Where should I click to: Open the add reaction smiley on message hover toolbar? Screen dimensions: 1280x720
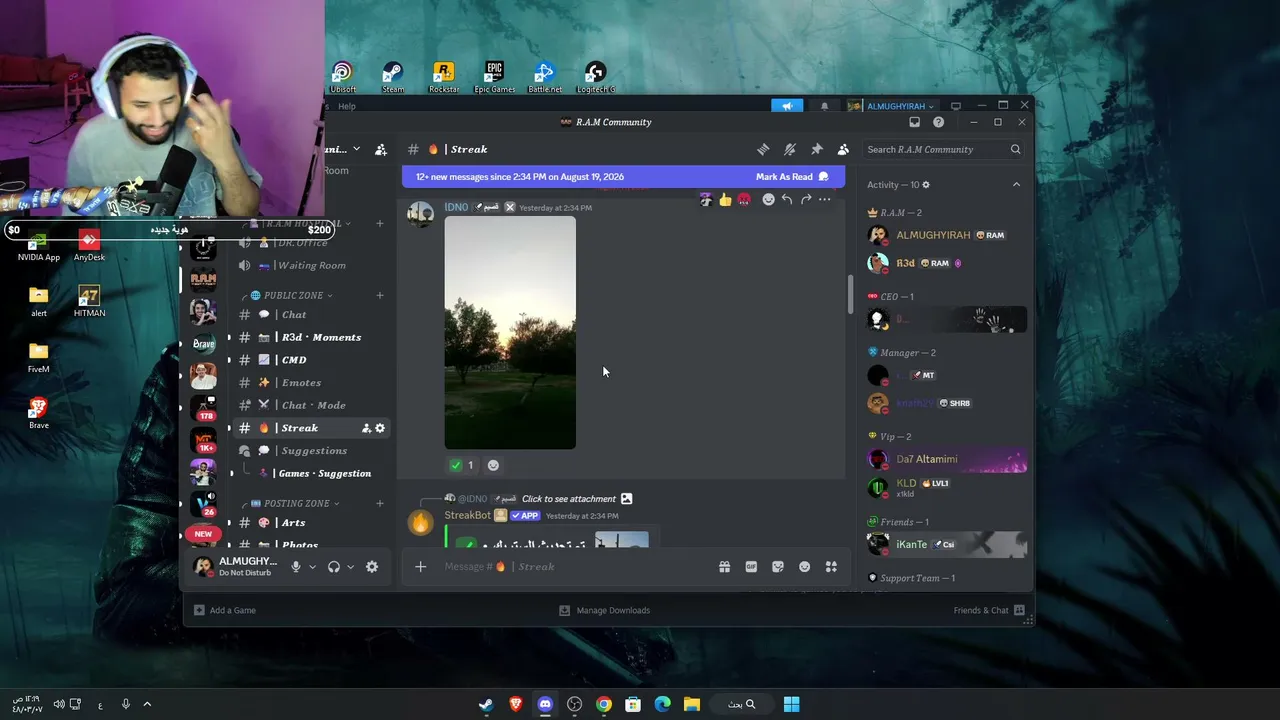768,200
